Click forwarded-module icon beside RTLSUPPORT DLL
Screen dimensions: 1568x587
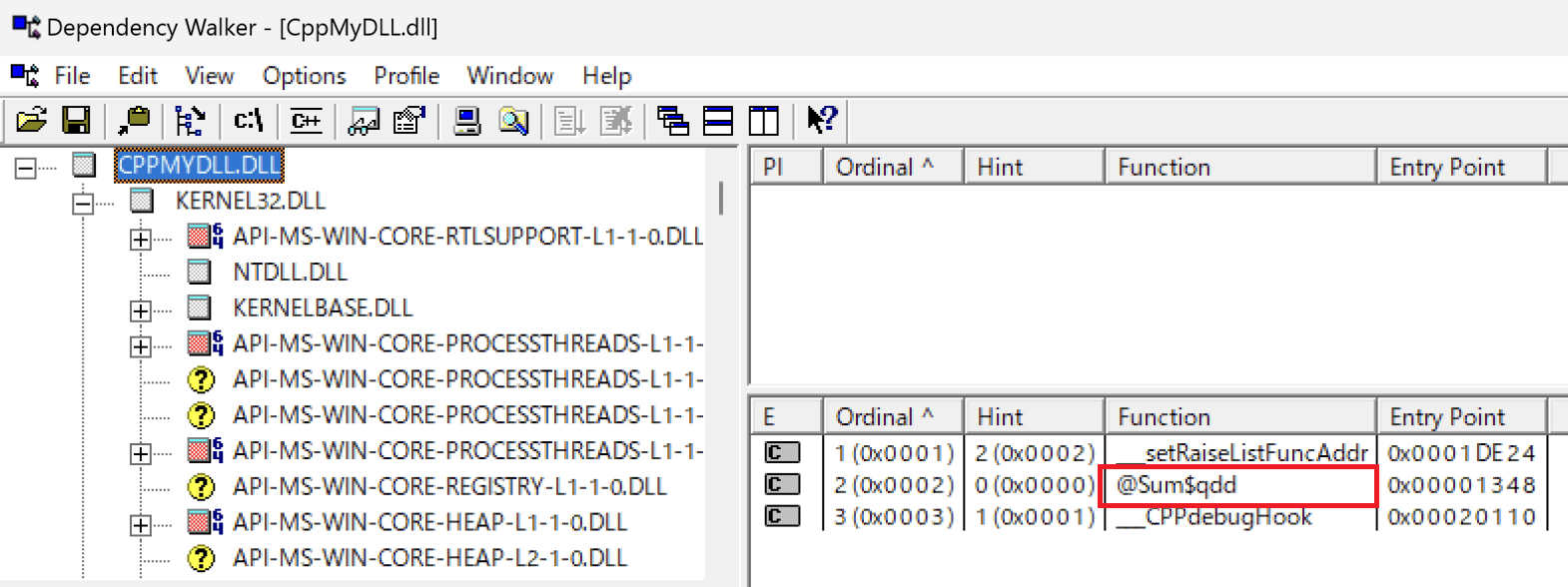tap(205, 237)
